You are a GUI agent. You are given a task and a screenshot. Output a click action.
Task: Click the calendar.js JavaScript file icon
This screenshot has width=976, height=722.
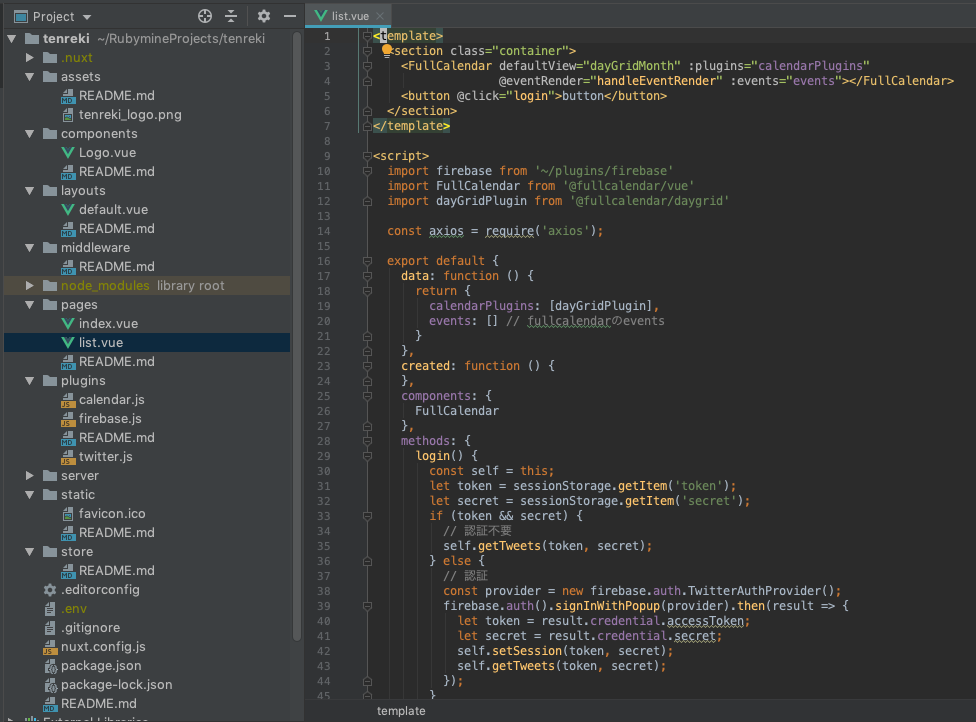coord(68,400)
